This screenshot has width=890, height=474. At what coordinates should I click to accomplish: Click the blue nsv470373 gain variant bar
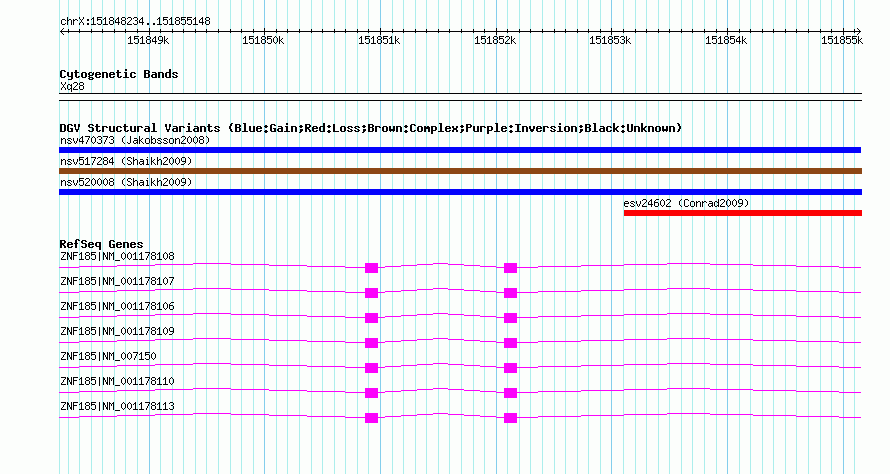460,150
